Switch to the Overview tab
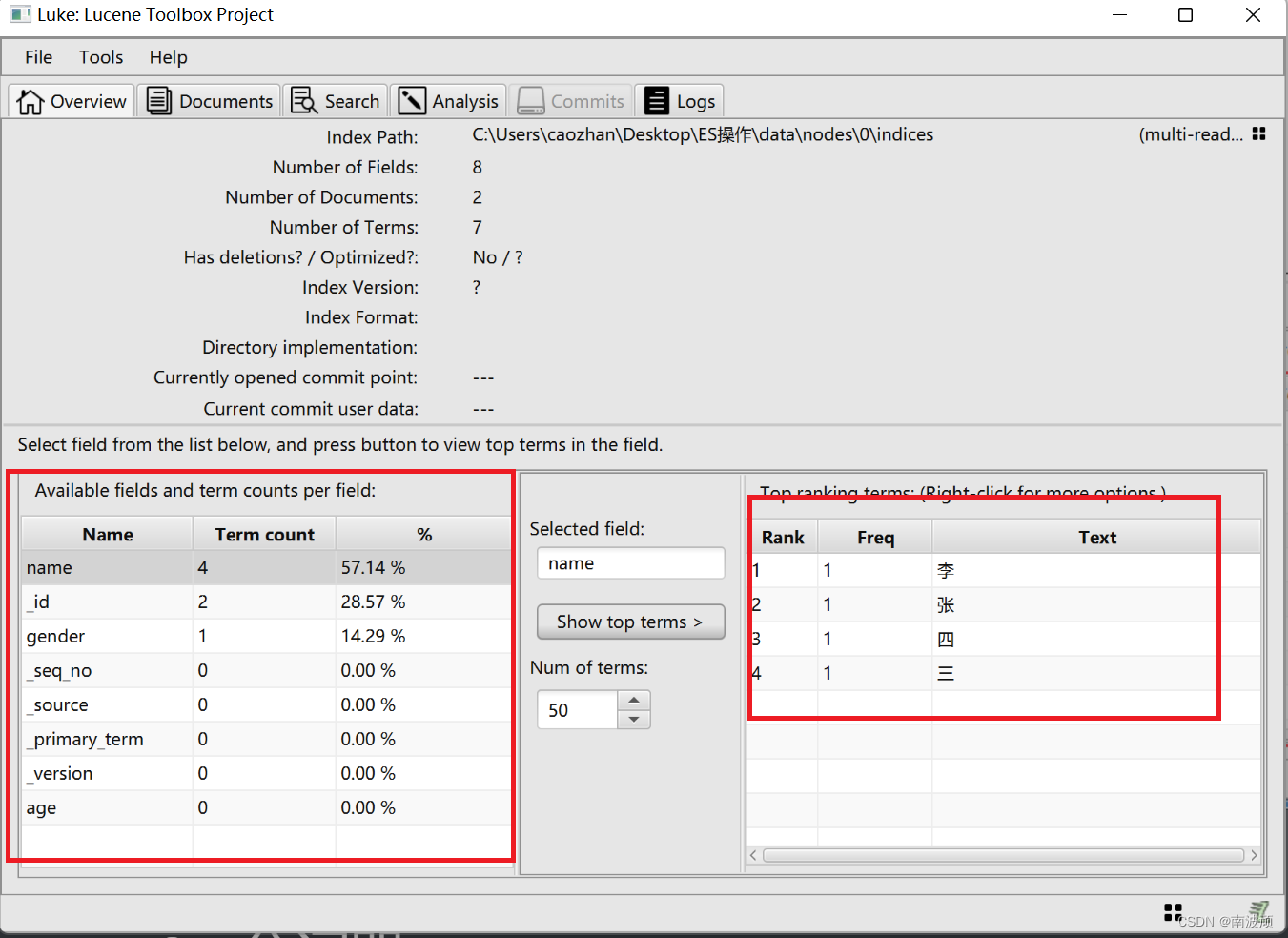 (72, 101)
